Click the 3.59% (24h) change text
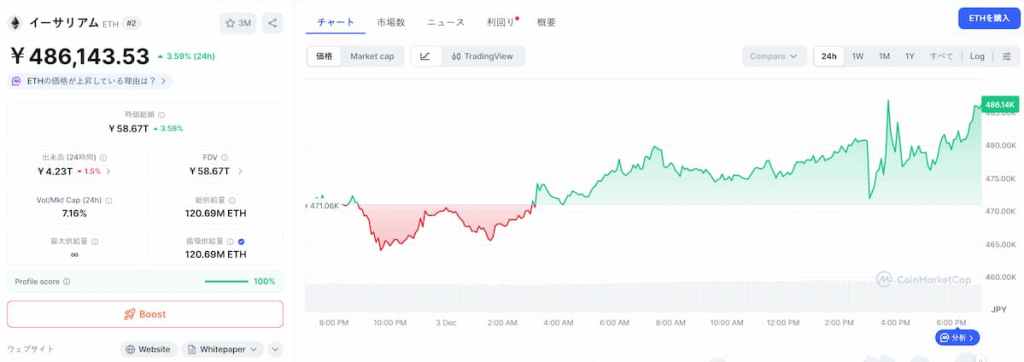The width and height of the screenshot is (1024, 362). [x=186, y=56]
